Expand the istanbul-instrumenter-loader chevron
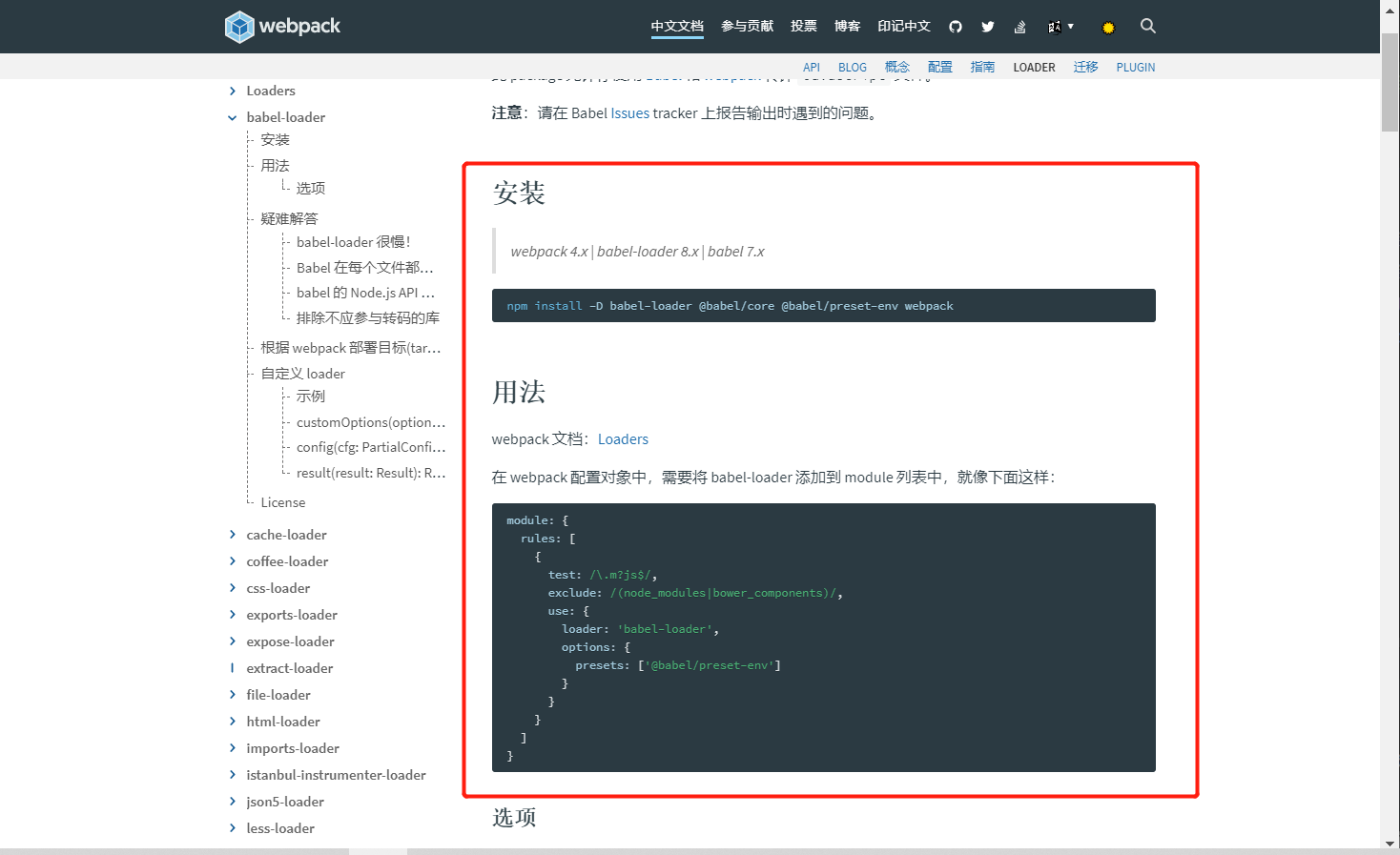Viewport: 1400px width, 855px height. click(x=232, y=775)
